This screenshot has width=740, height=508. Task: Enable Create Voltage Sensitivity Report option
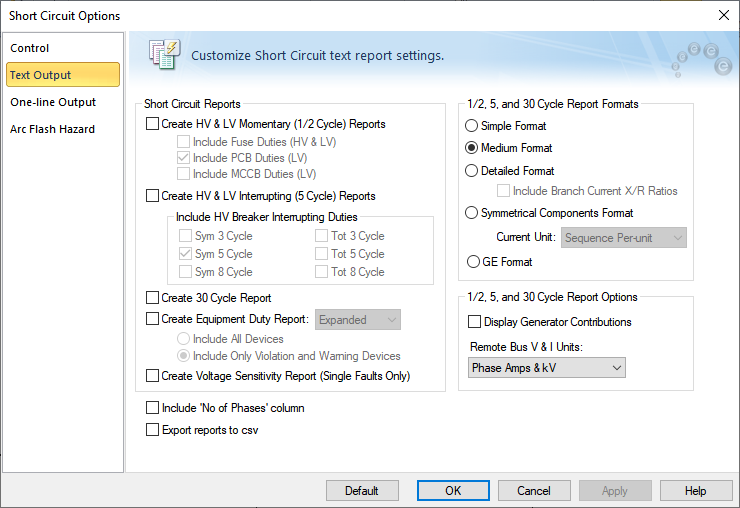point(153,376)
